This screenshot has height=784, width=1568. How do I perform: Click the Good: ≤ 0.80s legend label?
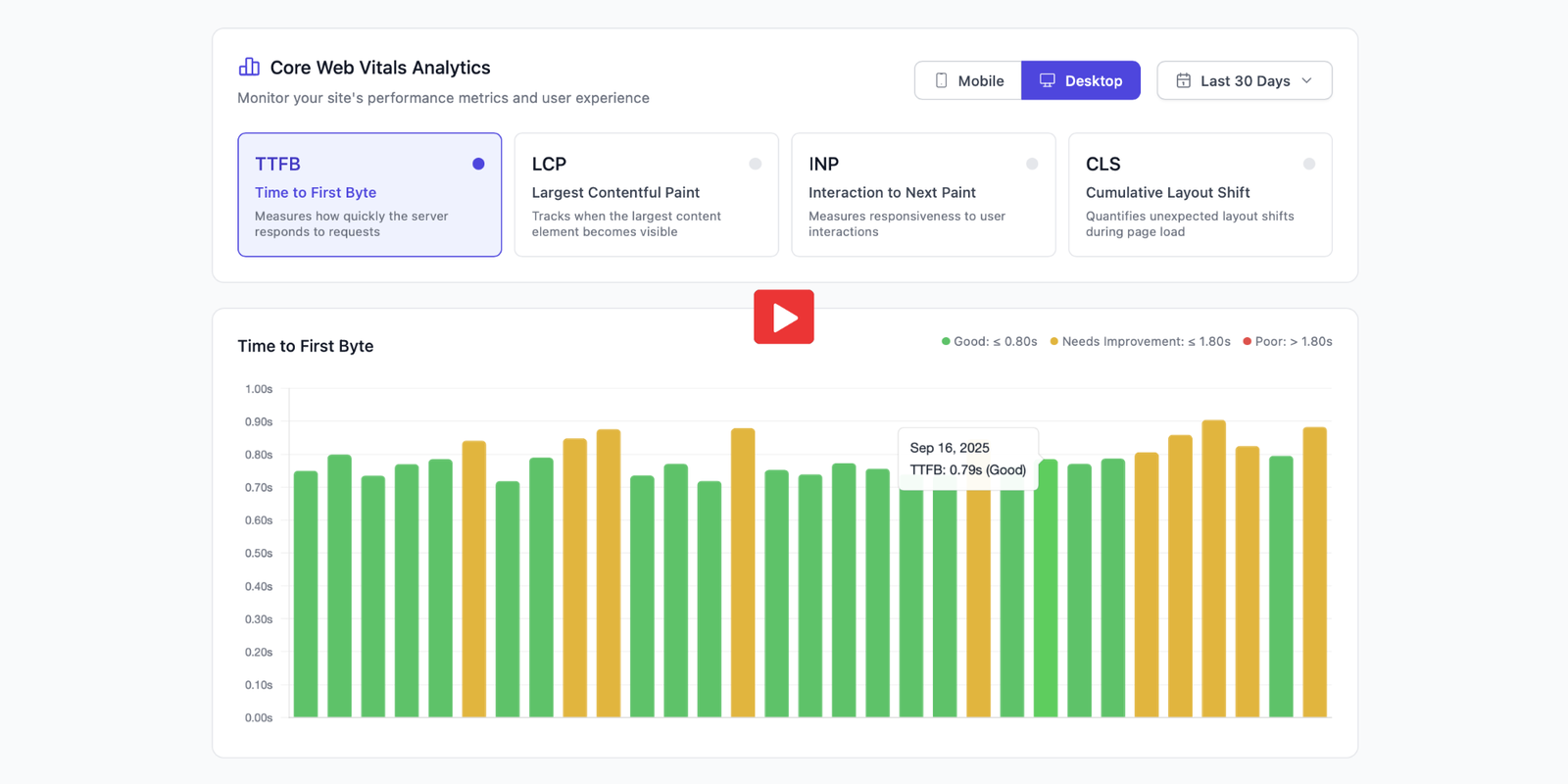996,341
